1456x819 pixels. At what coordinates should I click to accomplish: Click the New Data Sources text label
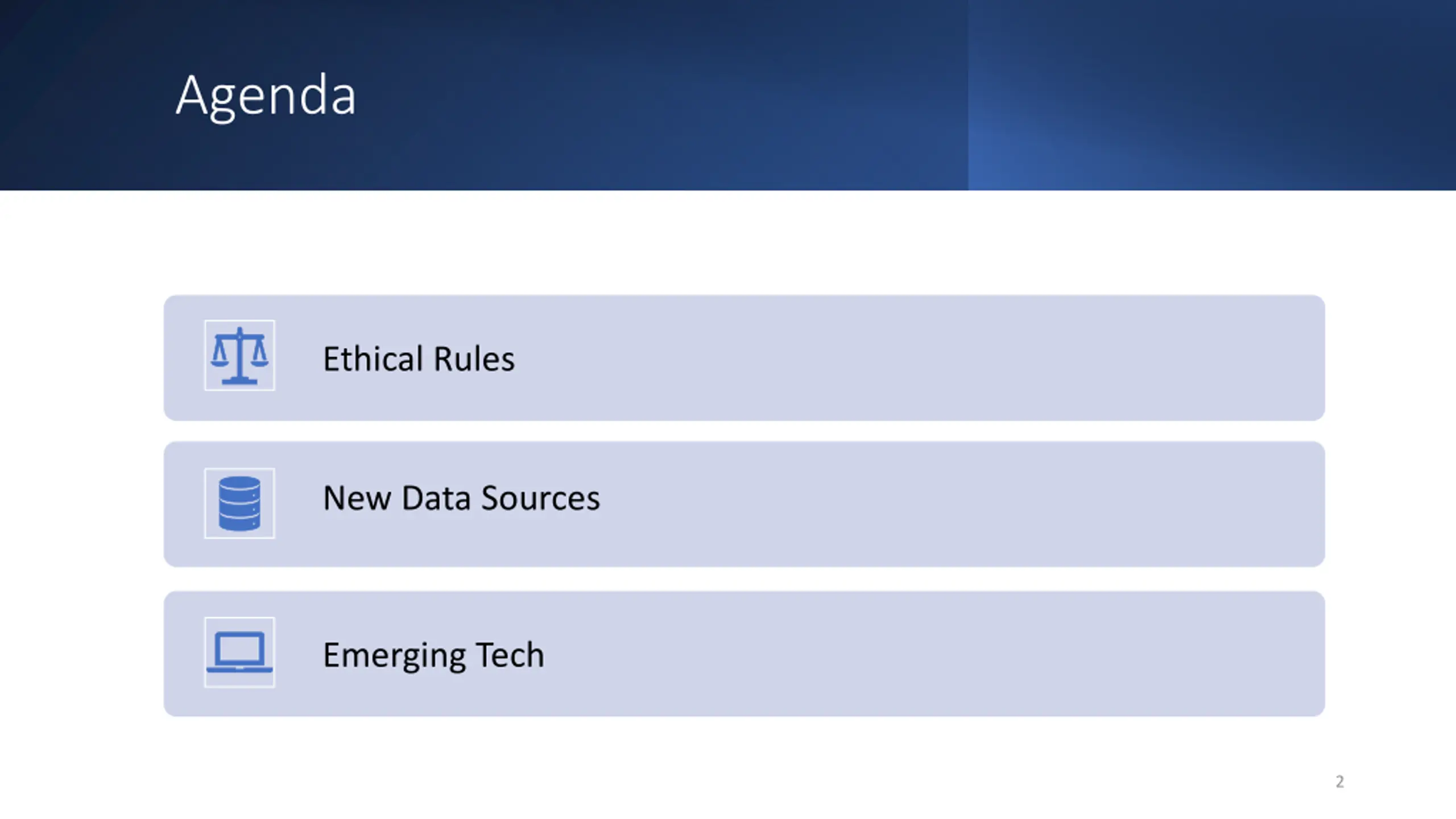point(461,498)
